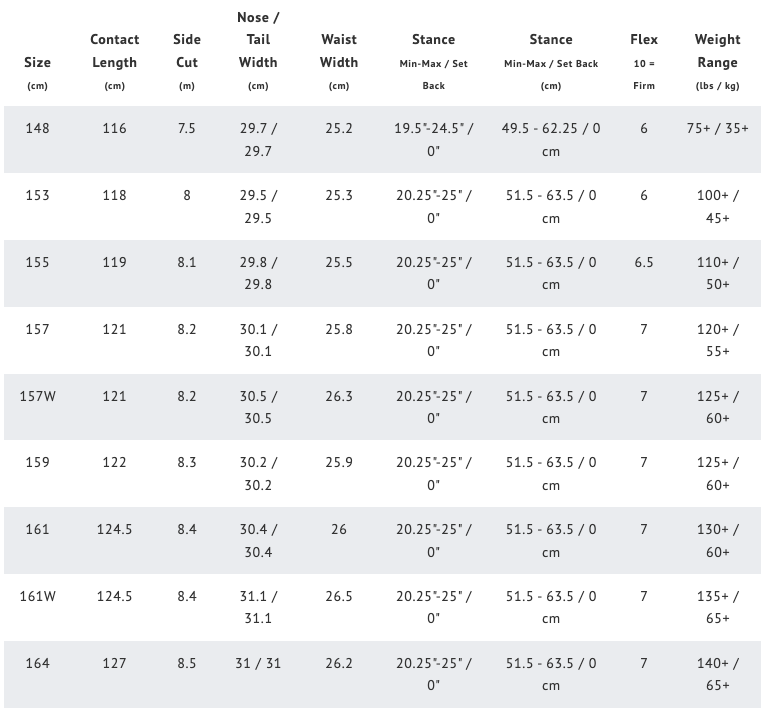Click the 25.2 waist width cell
763x711 pixels.
tap(339, 129)
